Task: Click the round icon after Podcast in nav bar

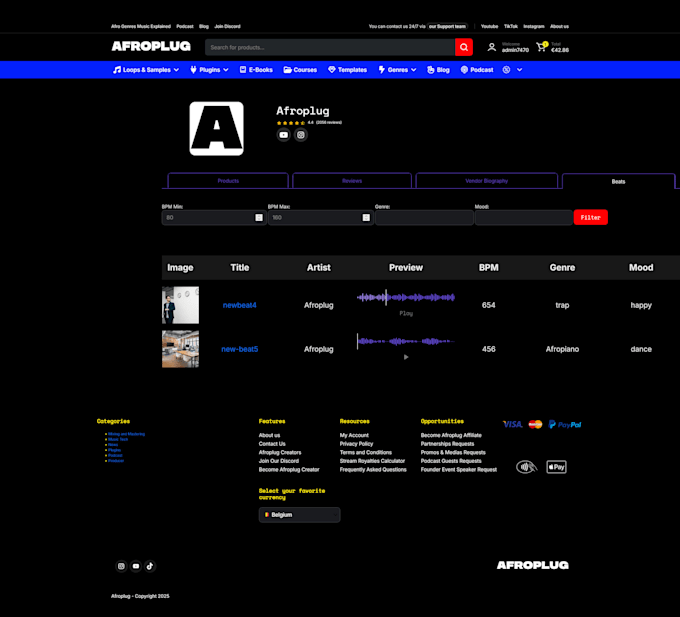Action: coord(506,70)
